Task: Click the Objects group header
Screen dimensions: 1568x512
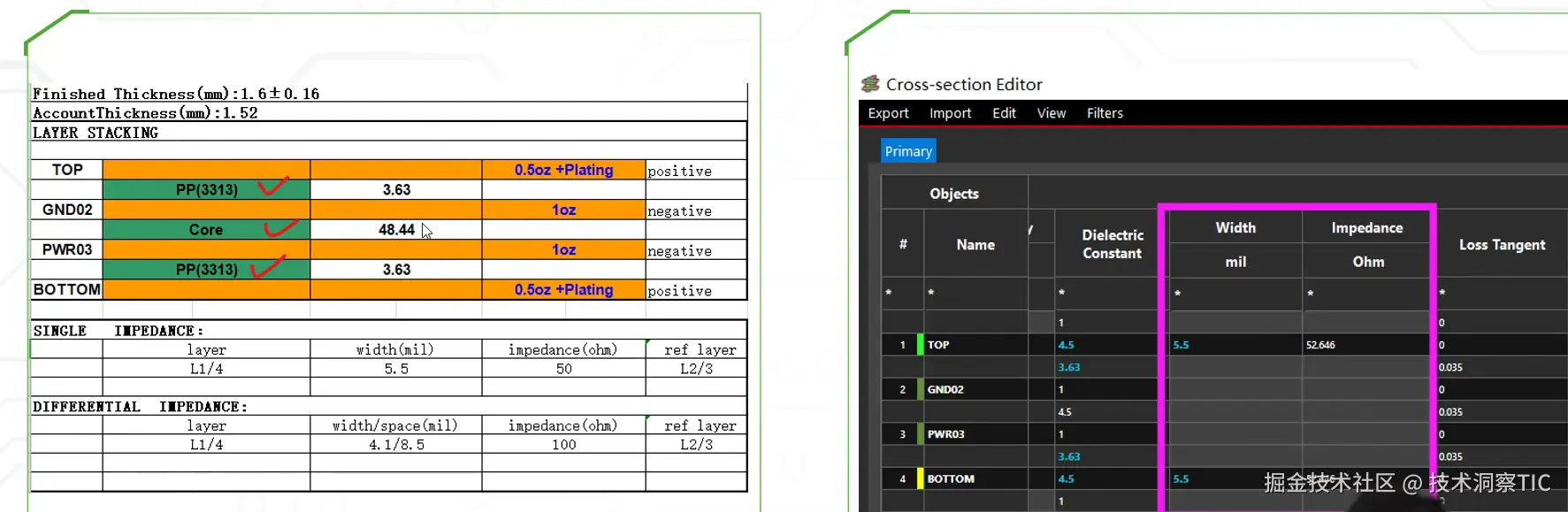Action: tap(954, 194)
